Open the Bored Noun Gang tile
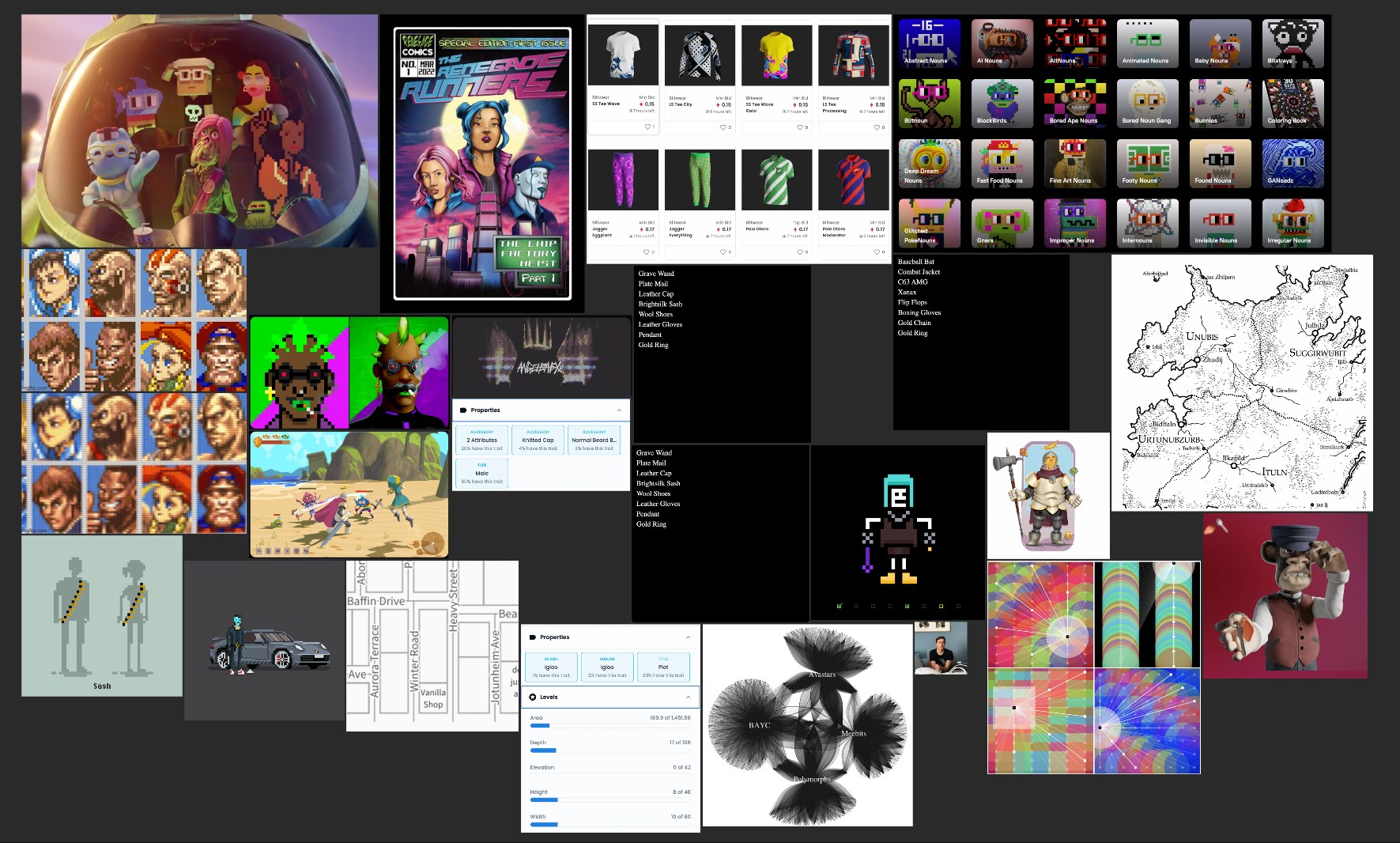 pyautogui.click(x=1148, y=104)
